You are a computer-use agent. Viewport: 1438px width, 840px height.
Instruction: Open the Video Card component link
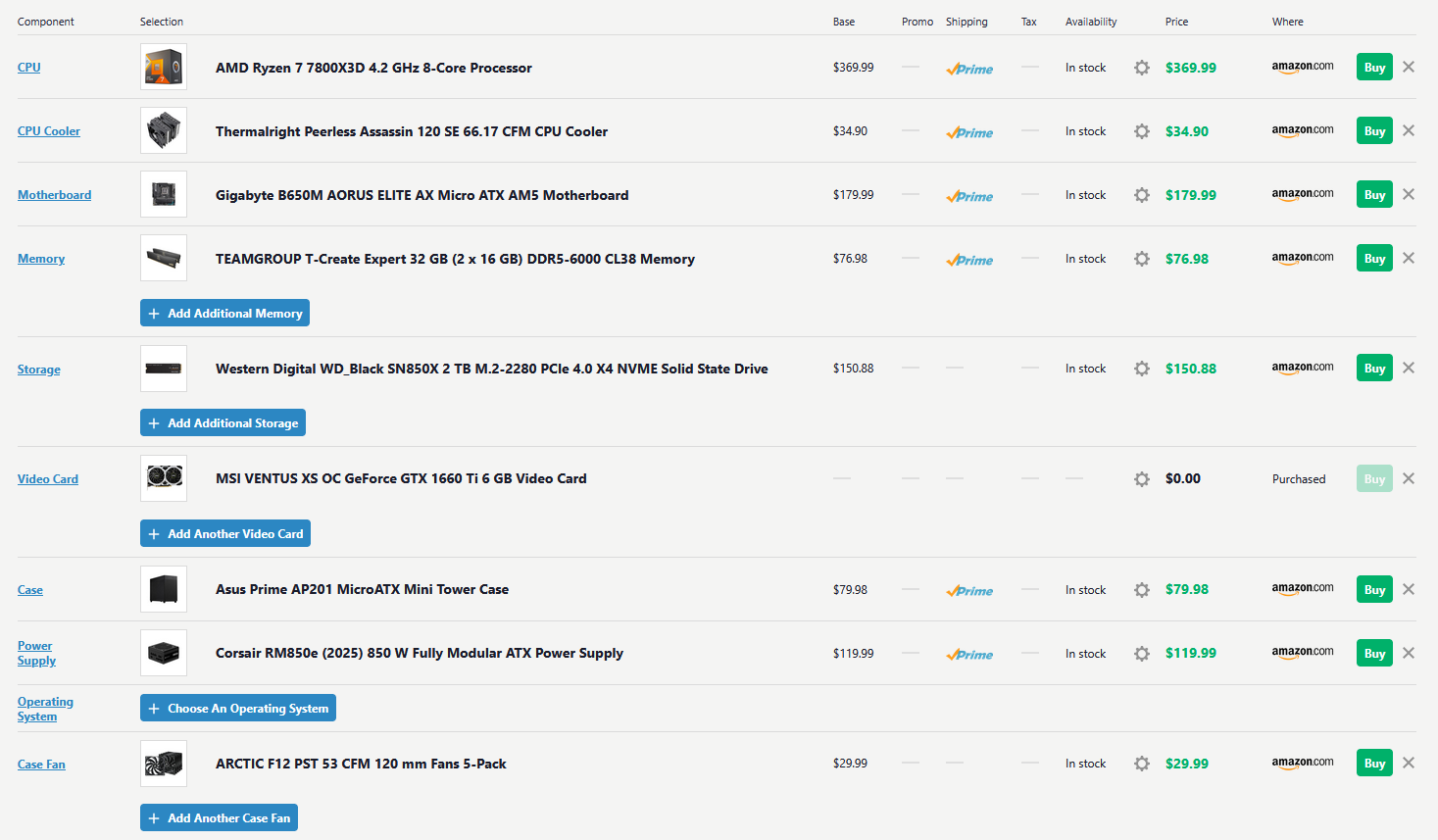pyautogui.click(x=48, y=479)
